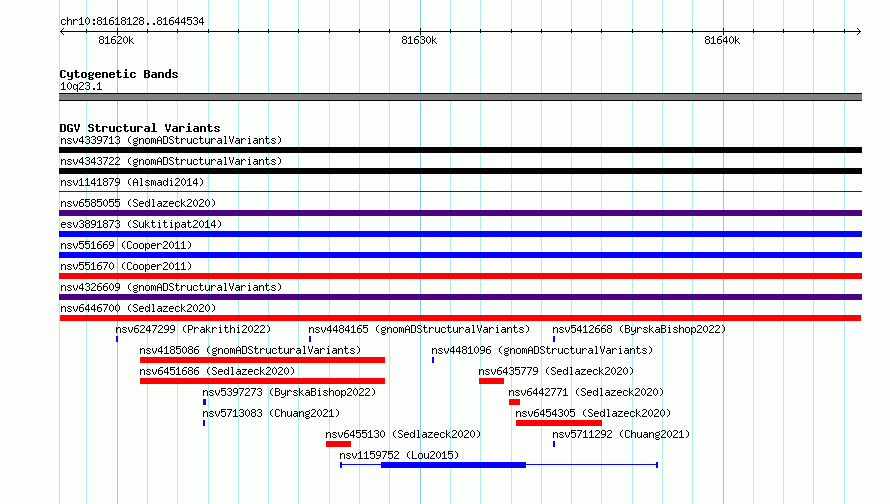Screen dimensions: 890x504
Task: Click the 81640k ruler tick label
Action: (722, 40)
